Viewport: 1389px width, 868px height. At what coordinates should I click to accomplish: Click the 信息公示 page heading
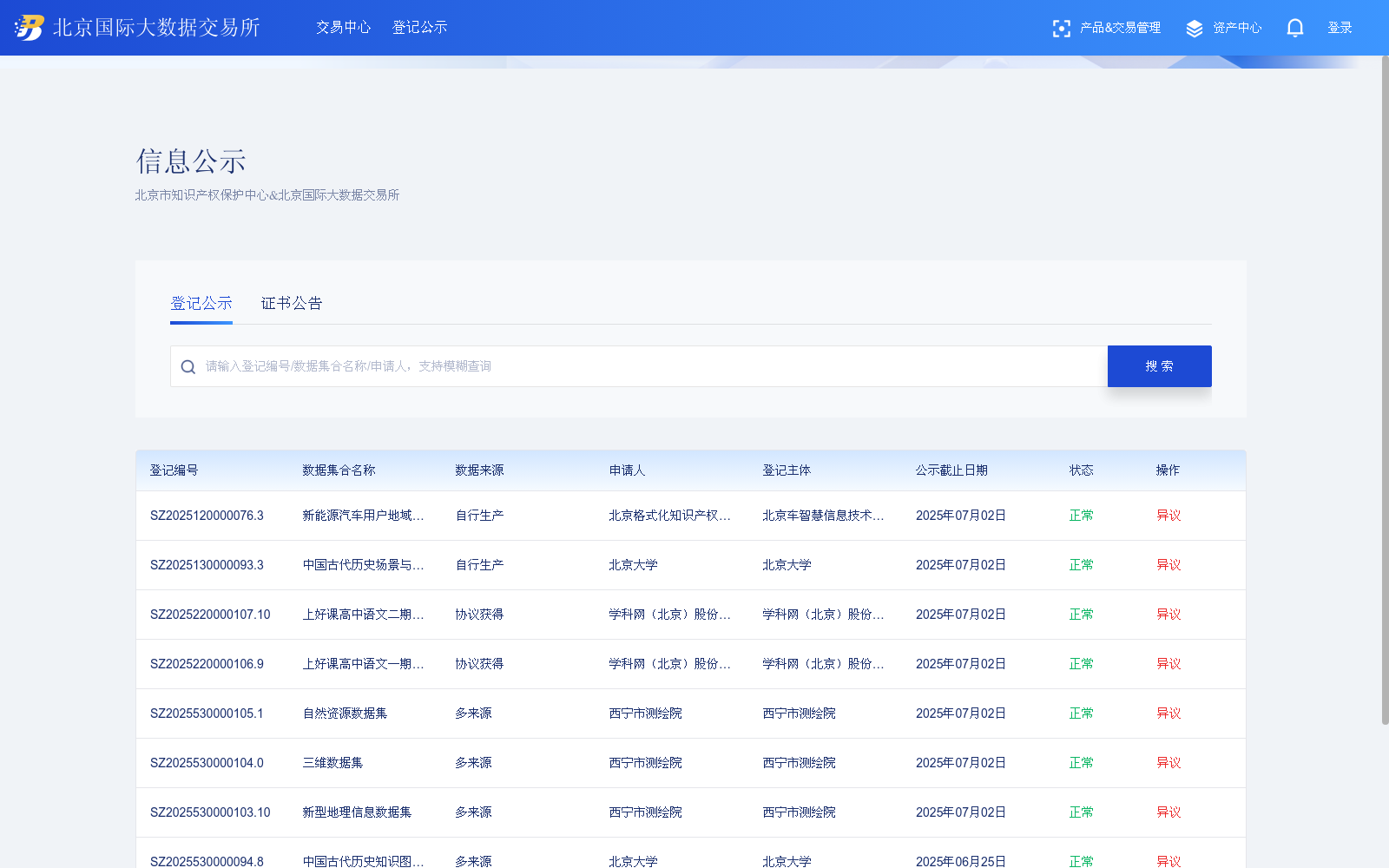point(191,161)
